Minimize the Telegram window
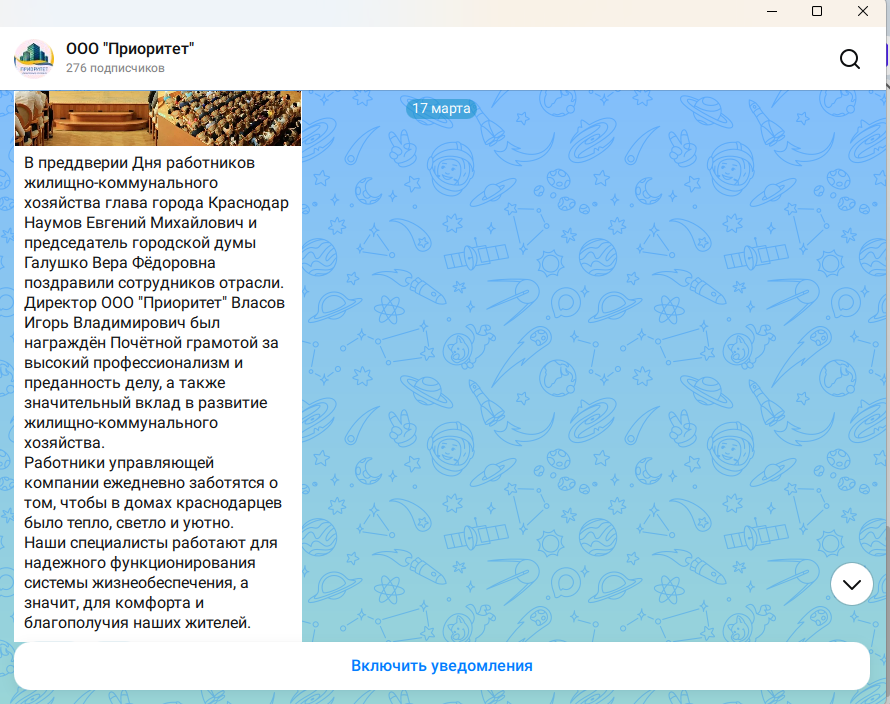The image size is (890, 704). click(772, 11)
